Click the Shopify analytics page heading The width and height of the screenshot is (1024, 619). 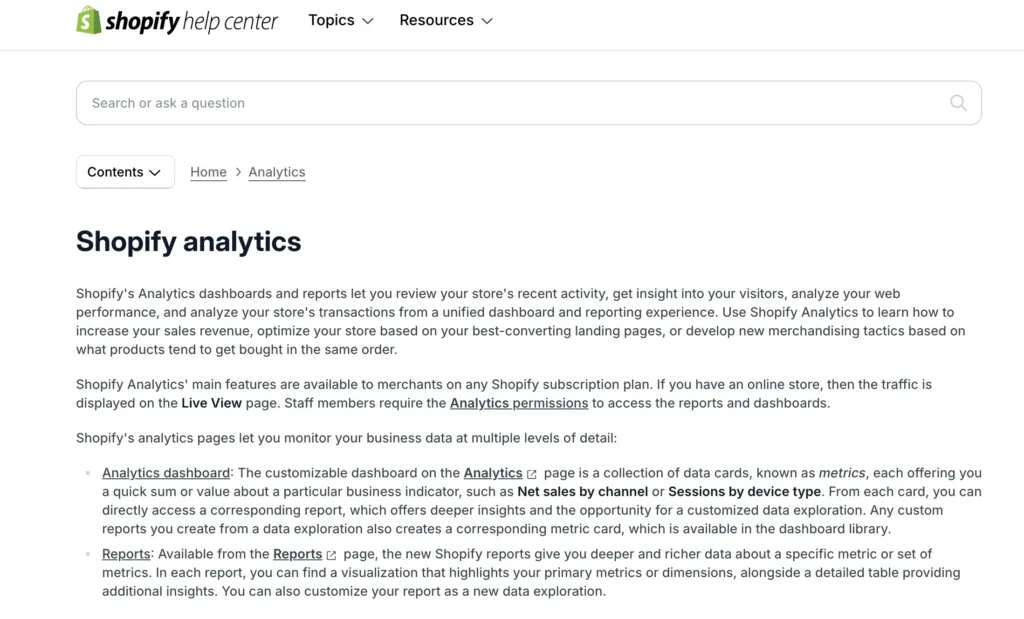(x=188, y=241)
